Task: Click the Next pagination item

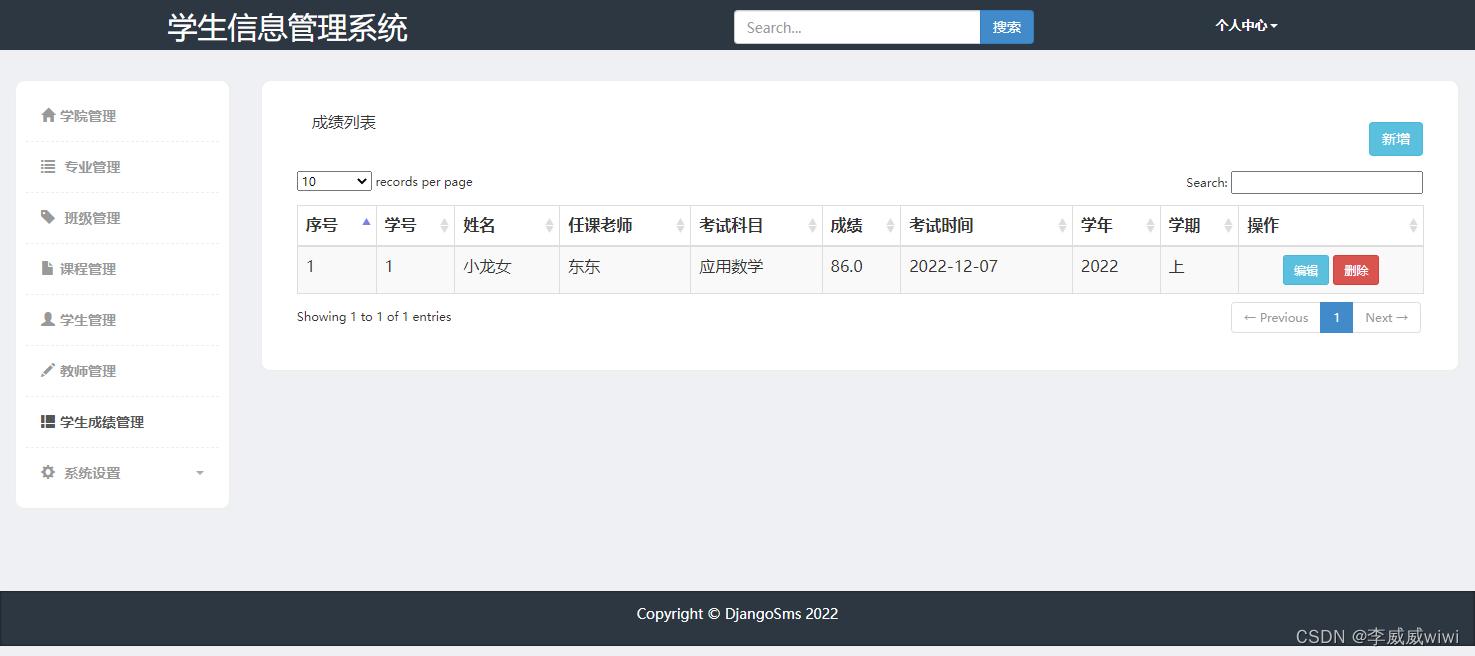Action: click(x=1386, y=317)
